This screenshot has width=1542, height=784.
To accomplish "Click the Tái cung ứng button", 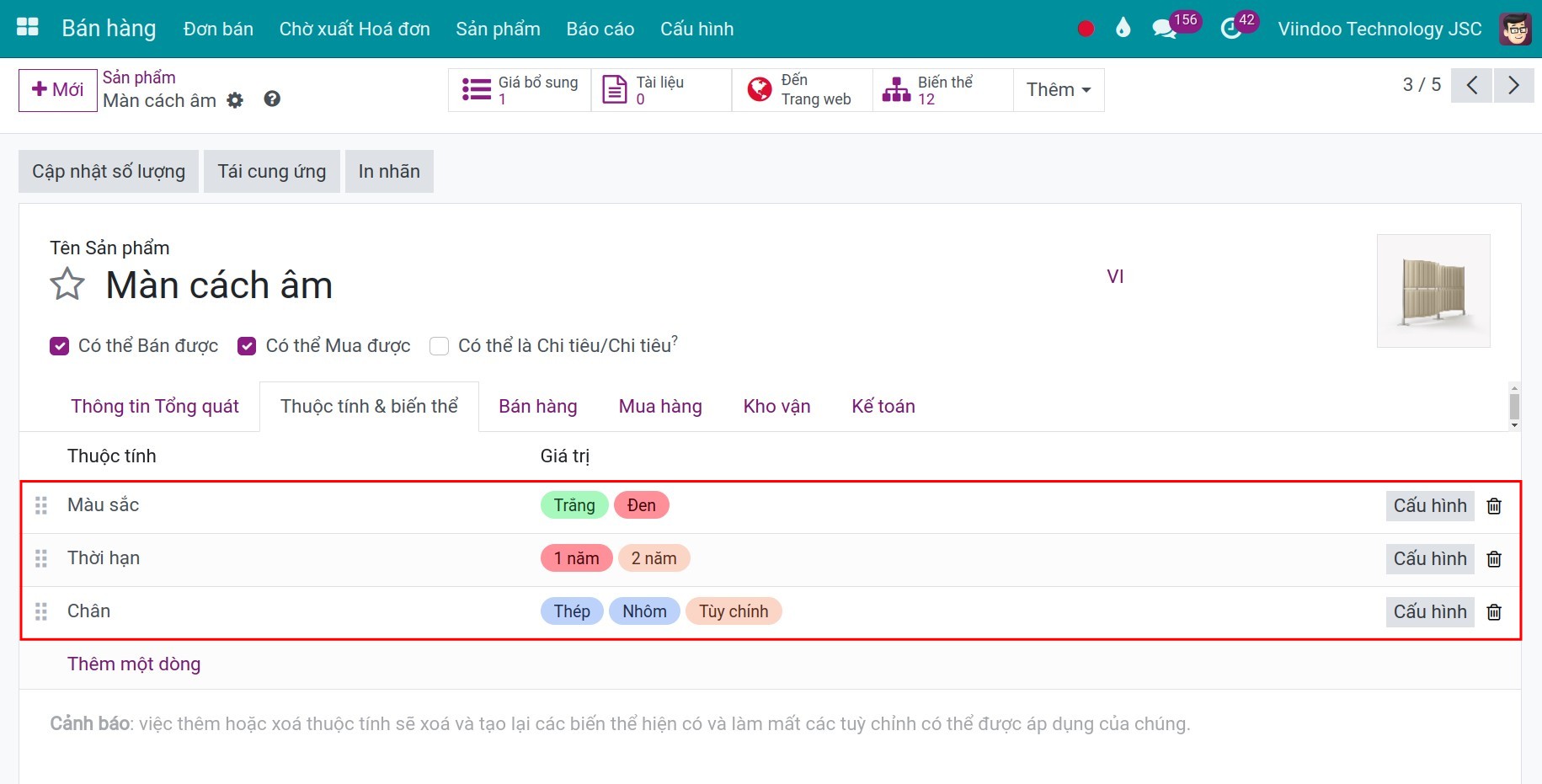I will pos(272,172).
